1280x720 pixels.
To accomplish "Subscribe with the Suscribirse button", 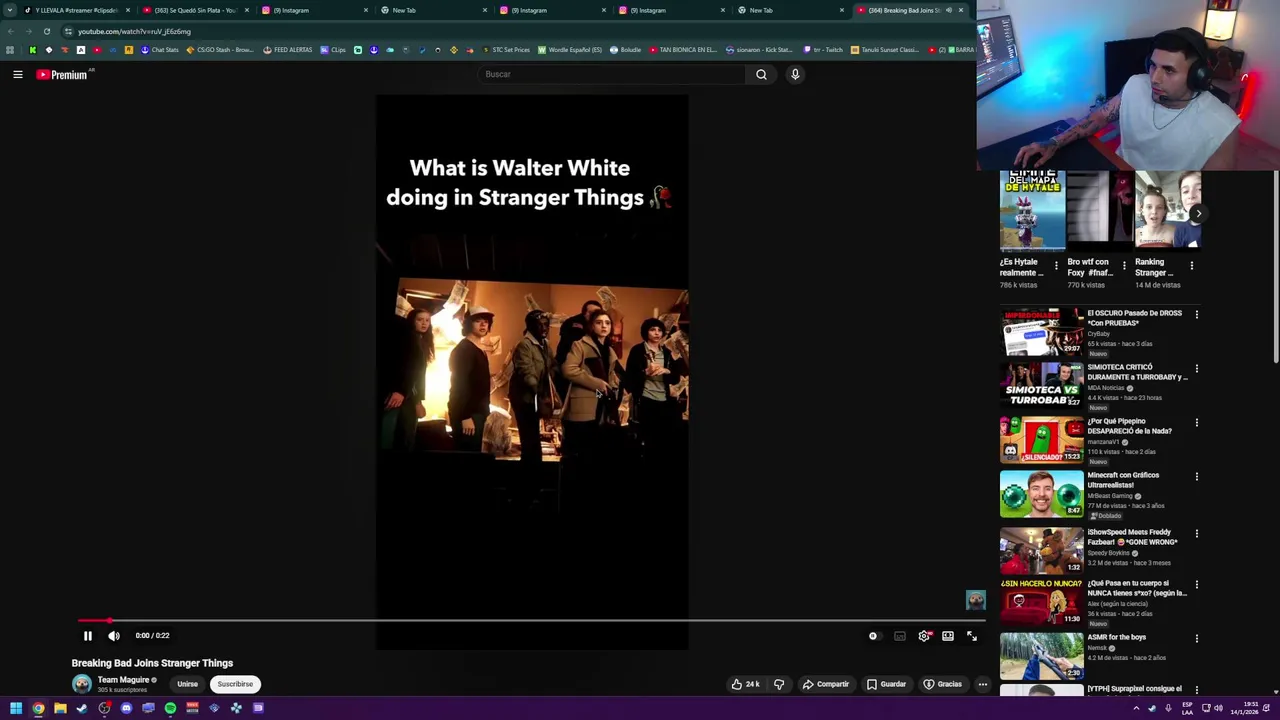I will 235,684.
